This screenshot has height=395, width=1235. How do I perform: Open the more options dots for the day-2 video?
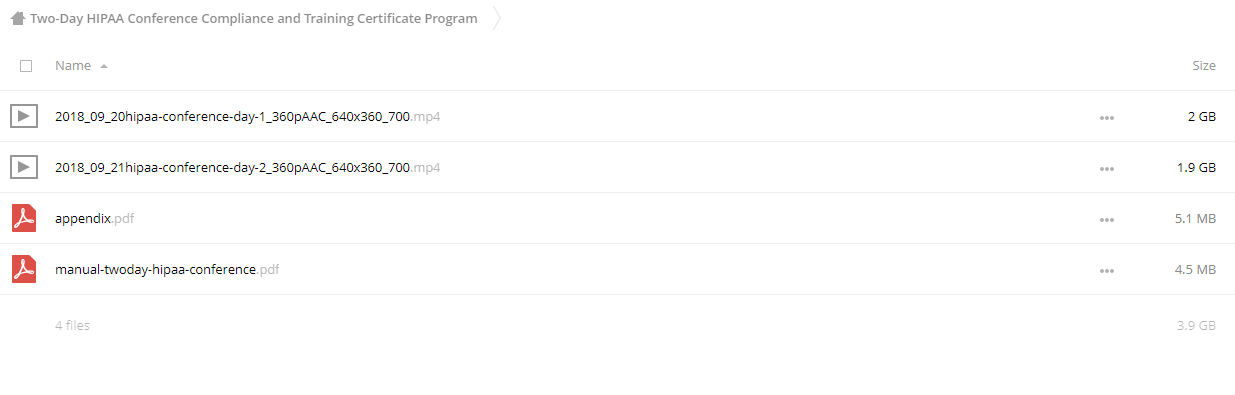click(x=1106, y=168)
